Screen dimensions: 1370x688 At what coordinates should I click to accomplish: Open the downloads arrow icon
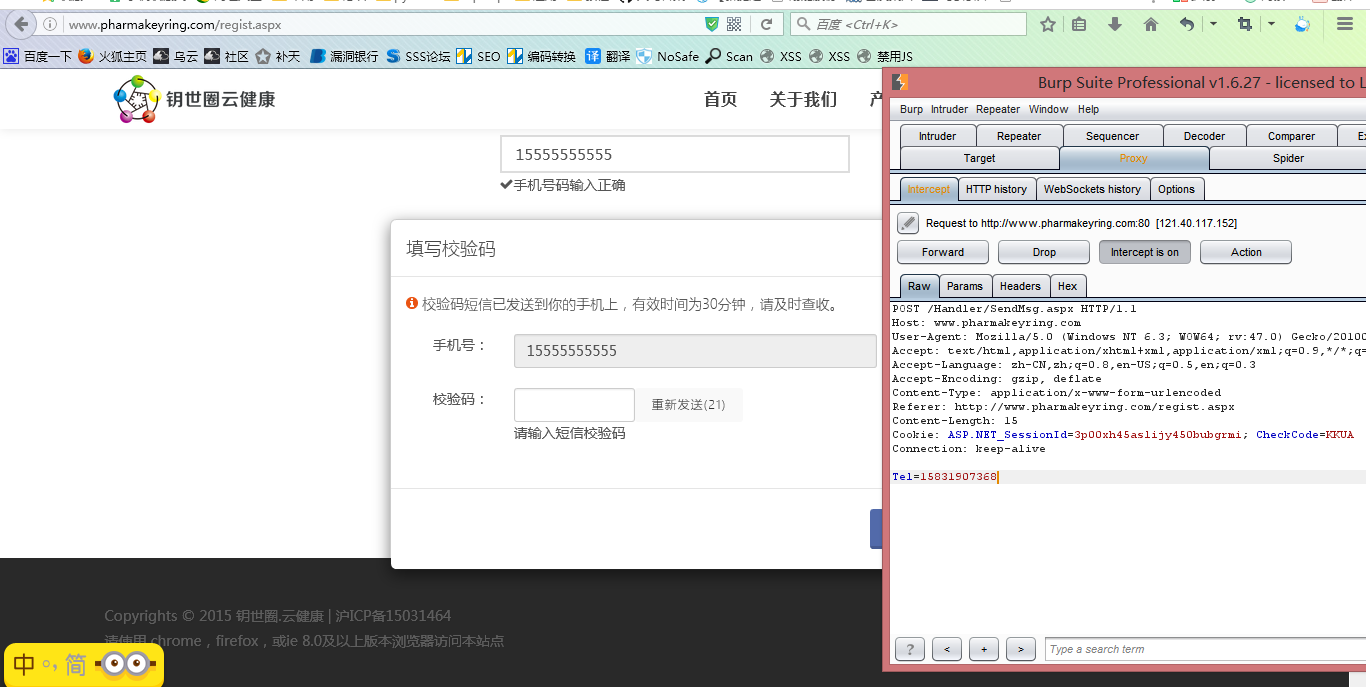tap(1115, 24)
